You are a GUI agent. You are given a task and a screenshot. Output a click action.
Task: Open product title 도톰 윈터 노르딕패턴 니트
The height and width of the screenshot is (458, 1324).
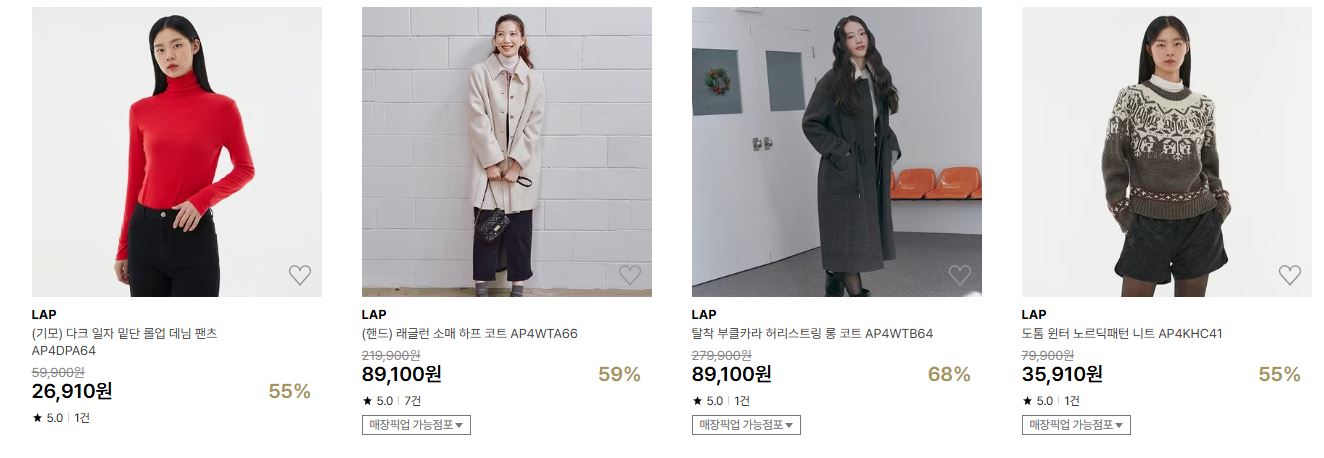pyautogui.click(x=1122, y=334)
